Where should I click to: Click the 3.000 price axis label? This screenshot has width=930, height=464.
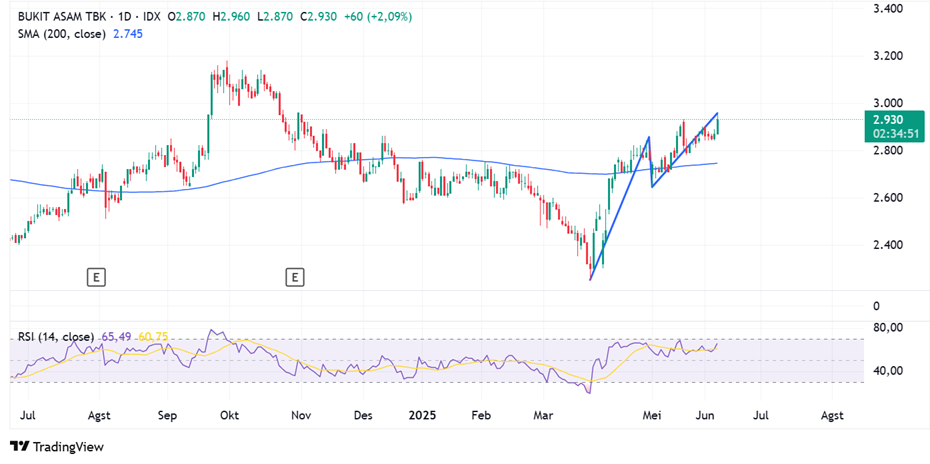pos(887,103)
